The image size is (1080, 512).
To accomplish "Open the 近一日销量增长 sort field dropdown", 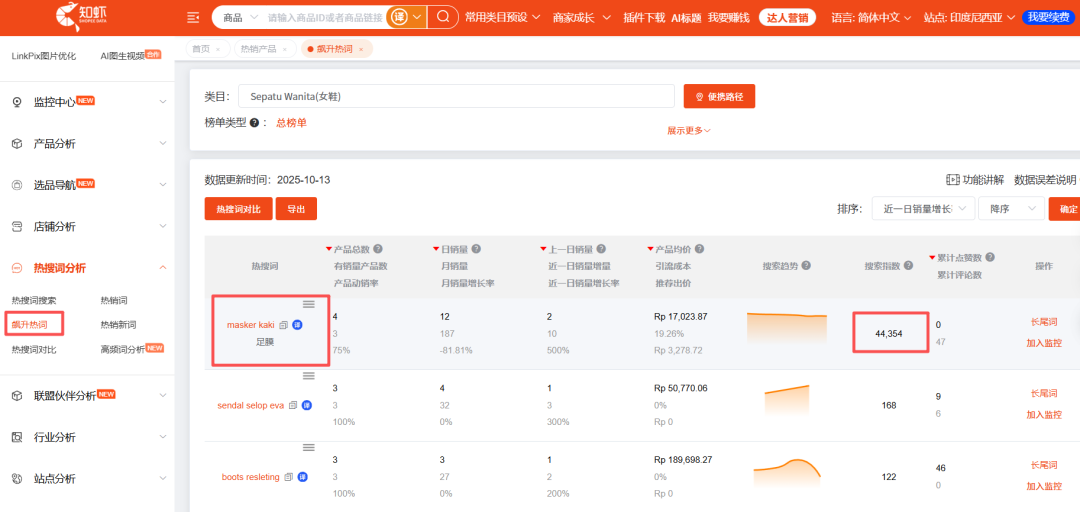I will [x=923, y=209].
